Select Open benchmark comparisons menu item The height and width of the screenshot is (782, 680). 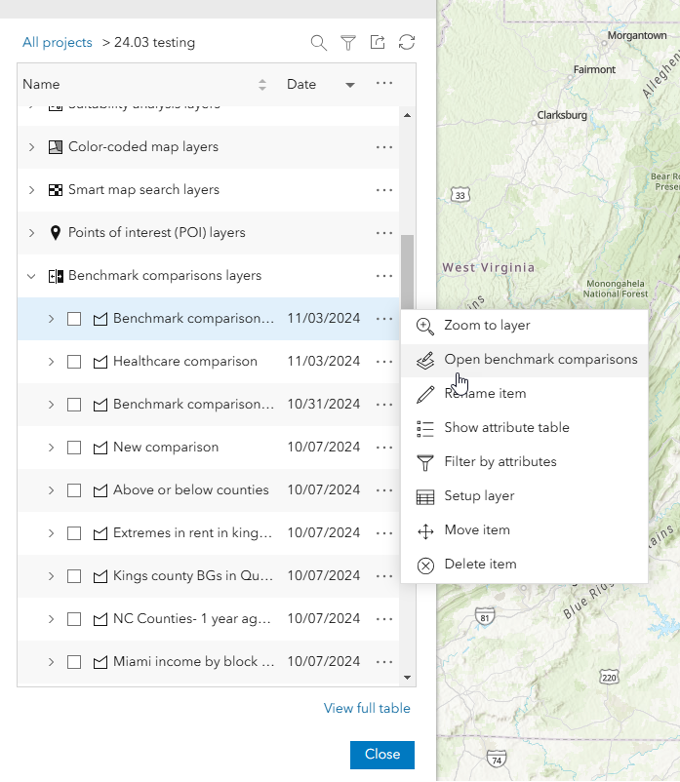[x=540, y=359]
